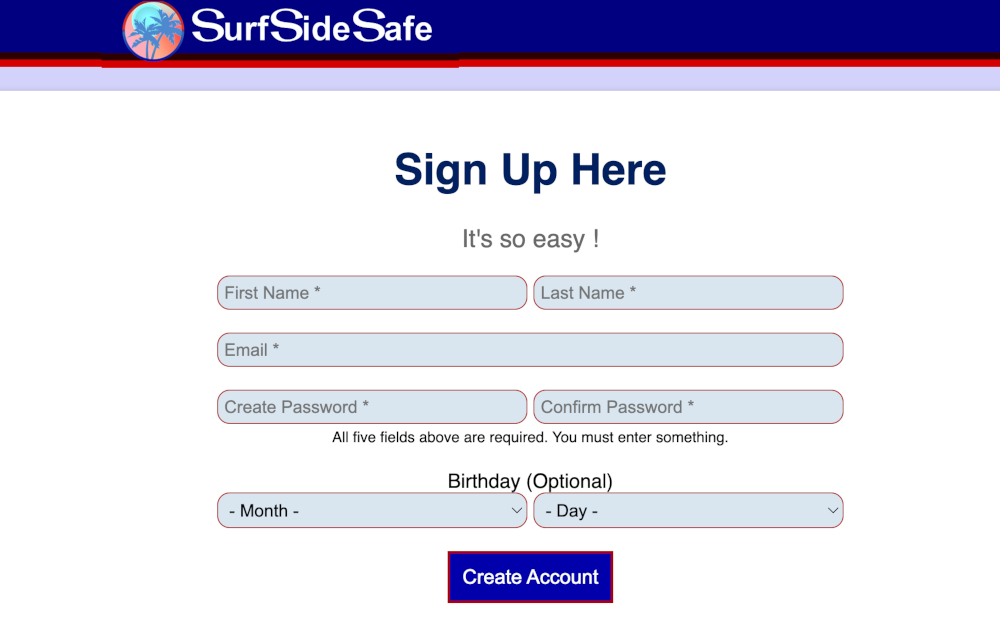The width and height of the screenshot is (1000, 618).
Task: Focus the Create Password field
Action: 371,406
